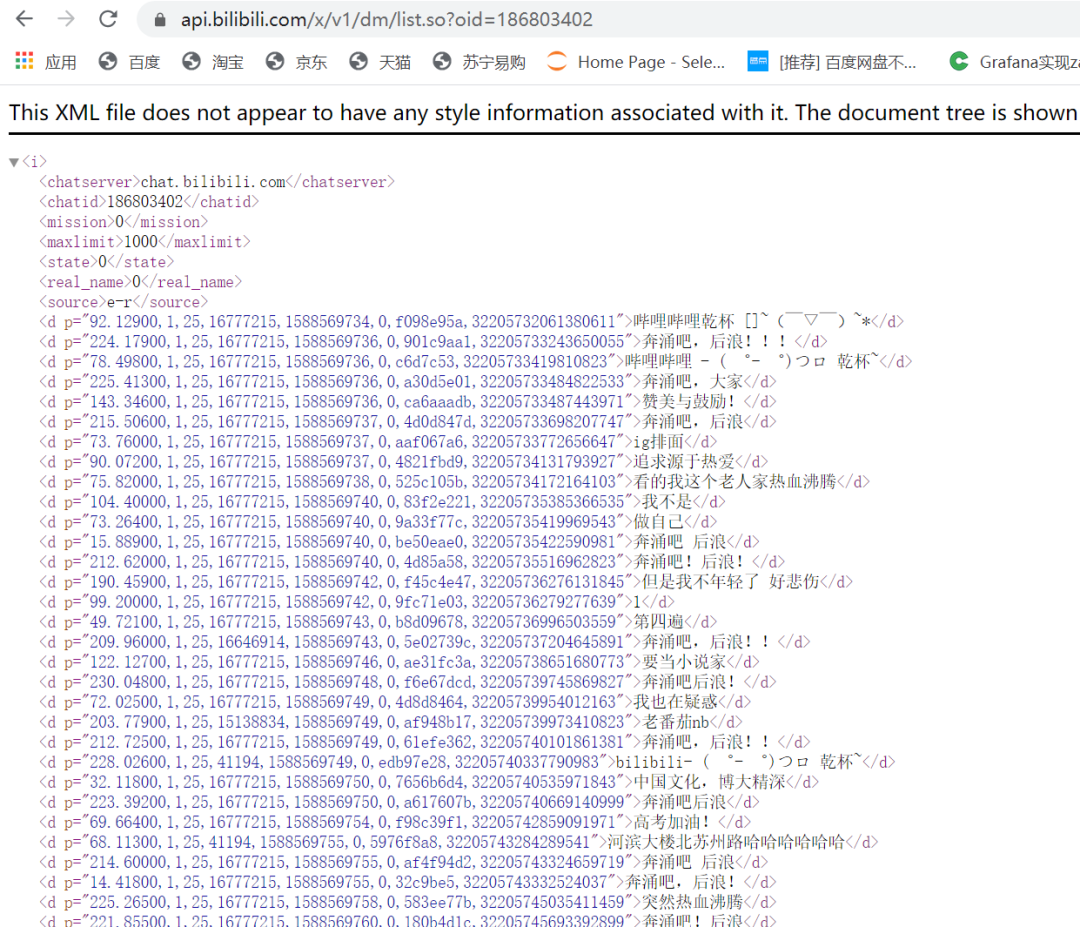Click the danmaku text ig排面
This screenshot has width=1080, height=927.
658,441
